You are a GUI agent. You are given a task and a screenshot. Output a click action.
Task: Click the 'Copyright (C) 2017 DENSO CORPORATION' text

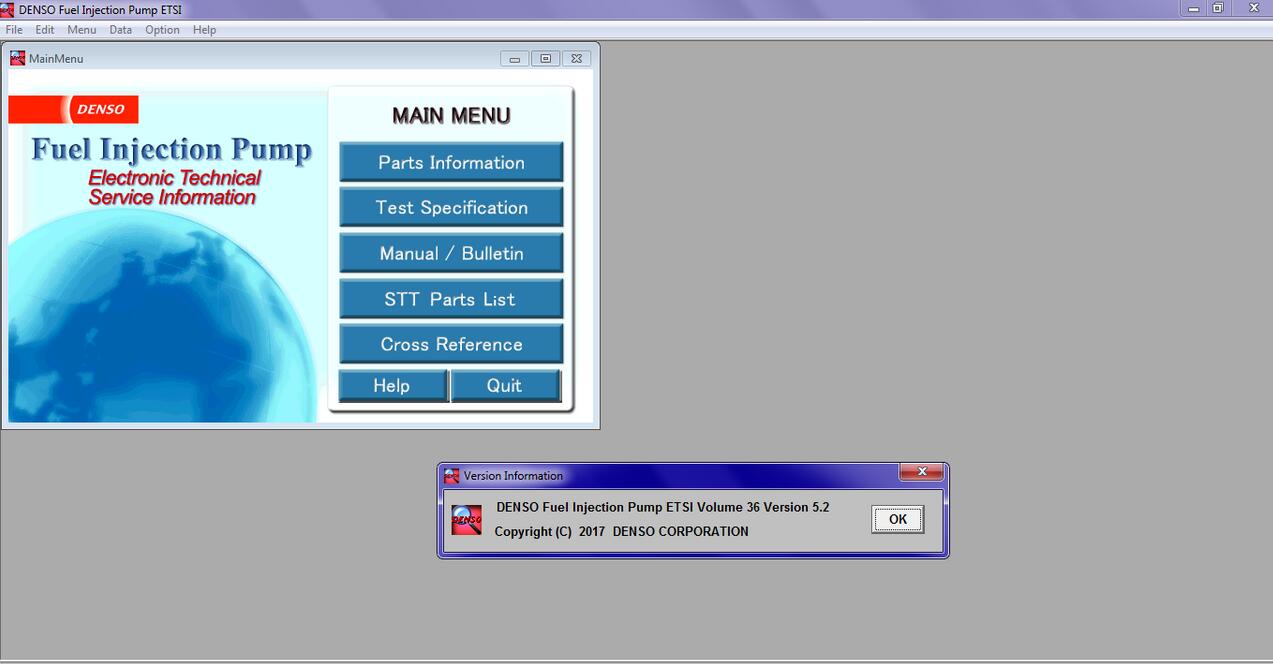621,531
